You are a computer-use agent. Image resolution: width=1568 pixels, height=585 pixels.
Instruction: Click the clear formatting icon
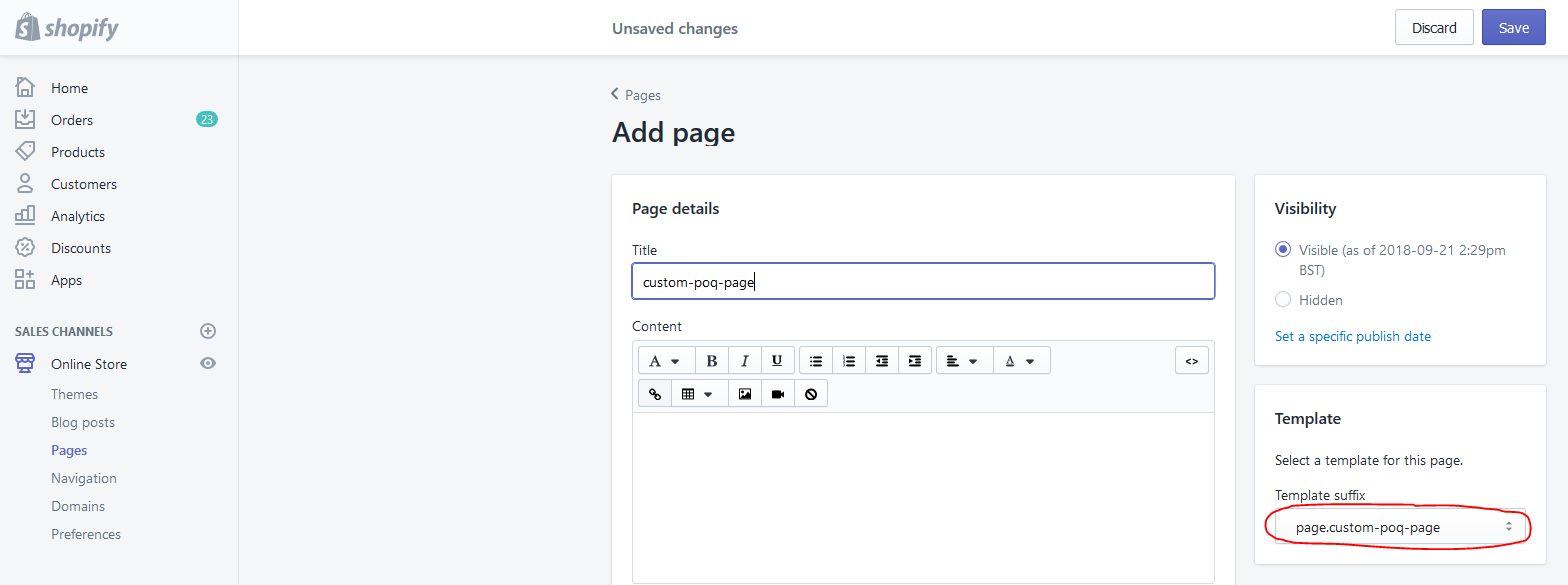point(811,394)
